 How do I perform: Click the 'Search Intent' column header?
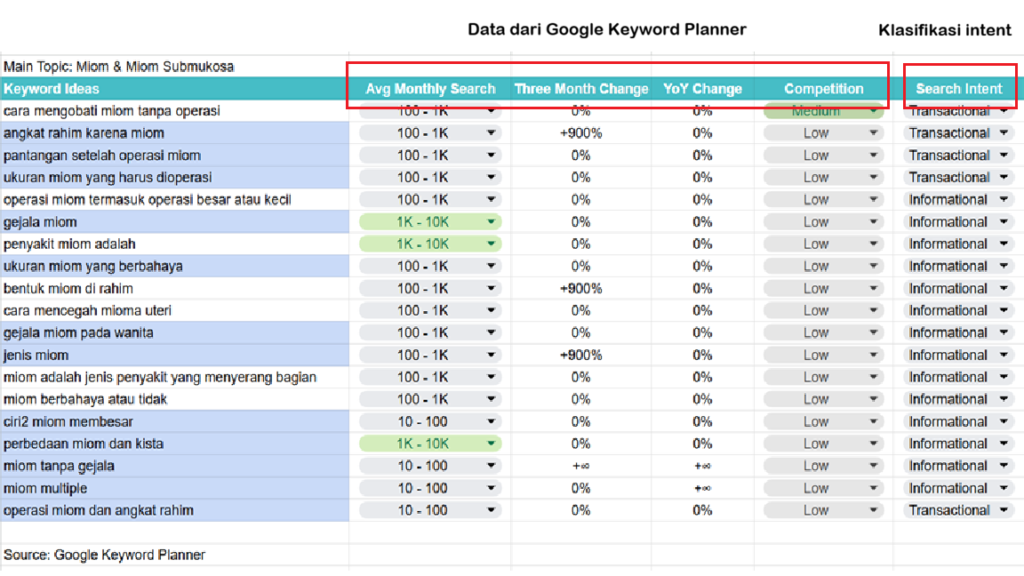[959, 89]
